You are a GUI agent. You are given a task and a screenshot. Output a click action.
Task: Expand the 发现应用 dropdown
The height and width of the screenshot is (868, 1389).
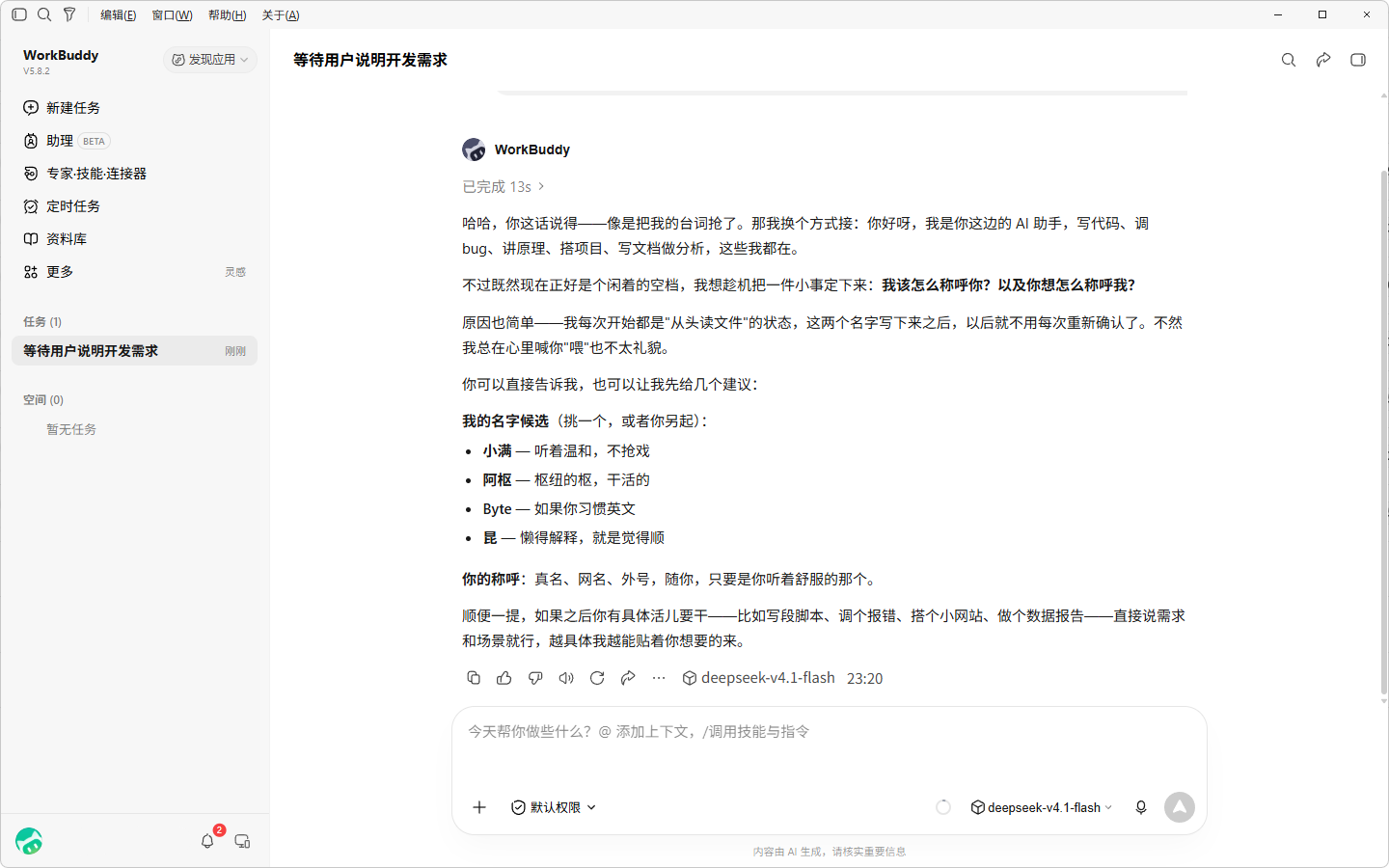(x=210, y=60)
